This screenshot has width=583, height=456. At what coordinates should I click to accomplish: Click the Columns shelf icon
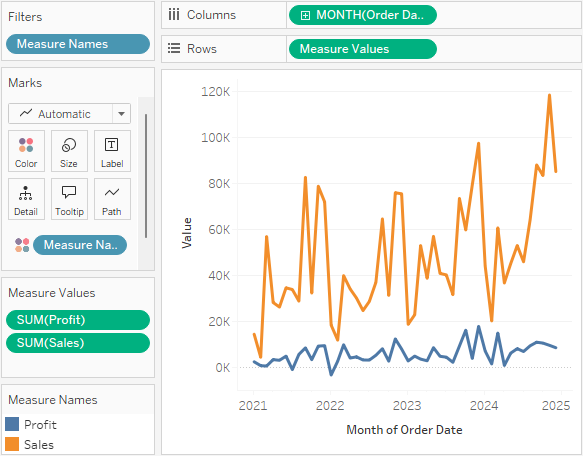click(174, 15)
